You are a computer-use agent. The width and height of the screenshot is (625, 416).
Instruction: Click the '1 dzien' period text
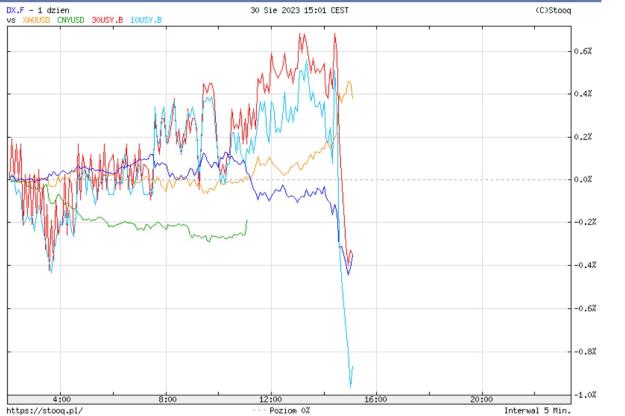(x=53, y=10)
